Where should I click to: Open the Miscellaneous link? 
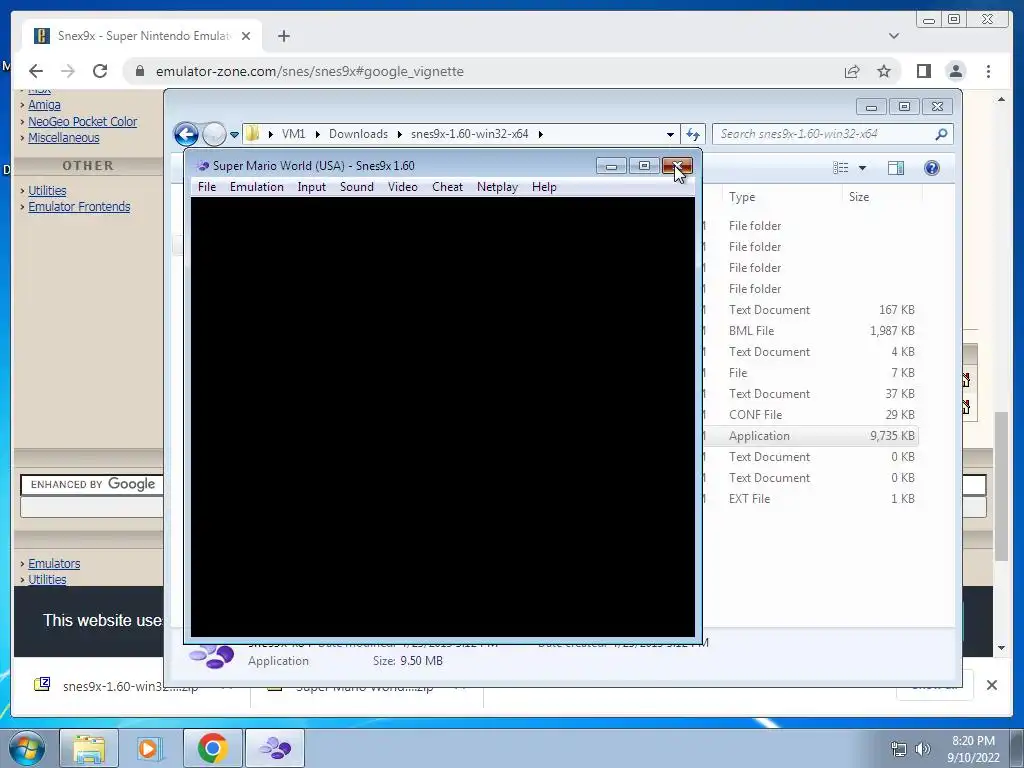(63, 138)
